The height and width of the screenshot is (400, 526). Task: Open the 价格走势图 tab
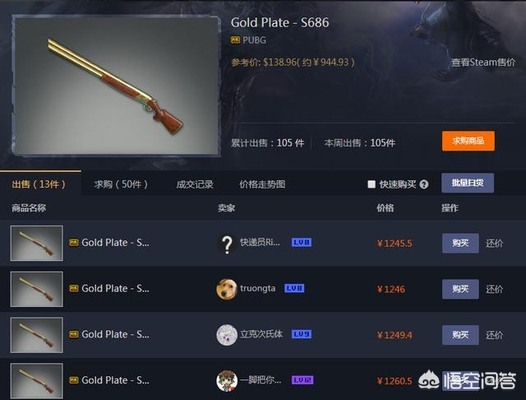[262, 184]
